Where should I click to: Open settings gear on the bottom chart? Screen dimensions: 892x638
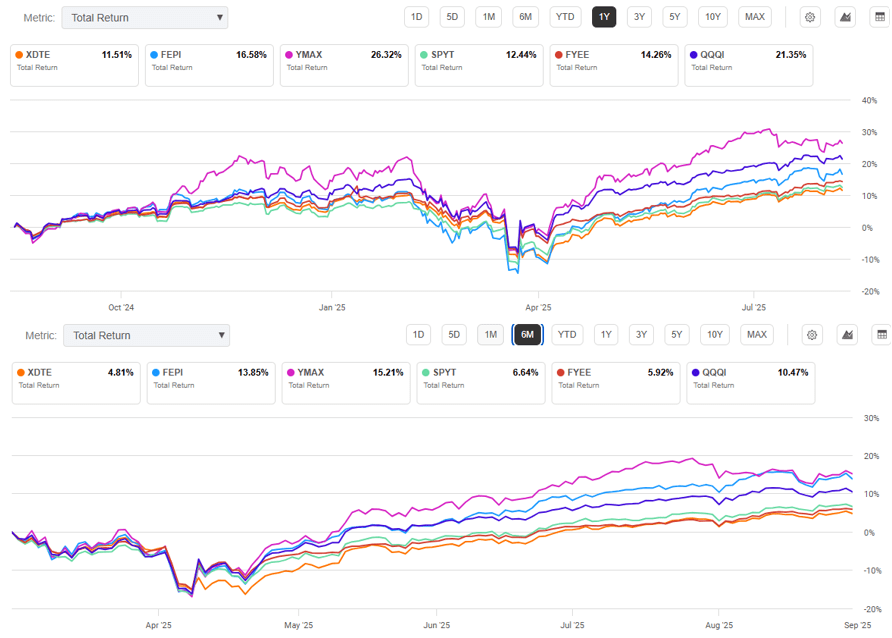(x=812, y=335)
